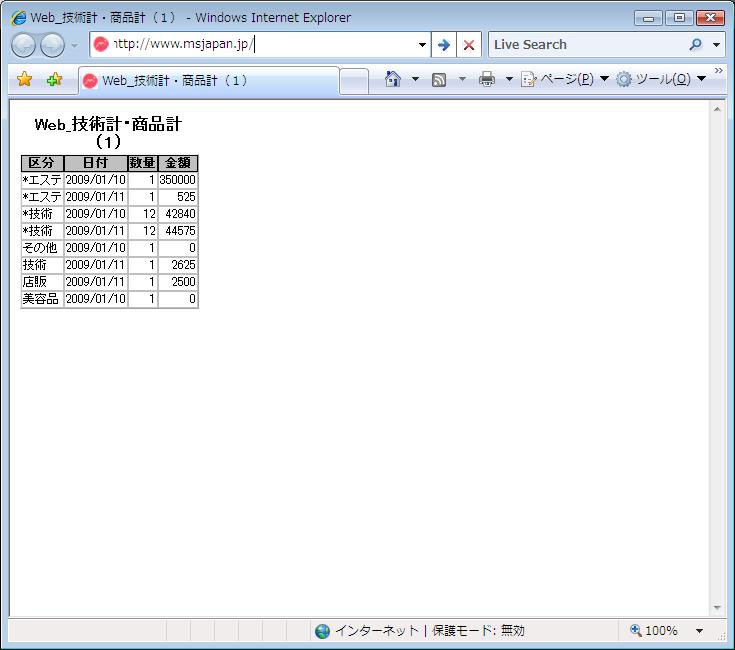
Task: Open the Favorites Center star
Action: coord(24,79)
